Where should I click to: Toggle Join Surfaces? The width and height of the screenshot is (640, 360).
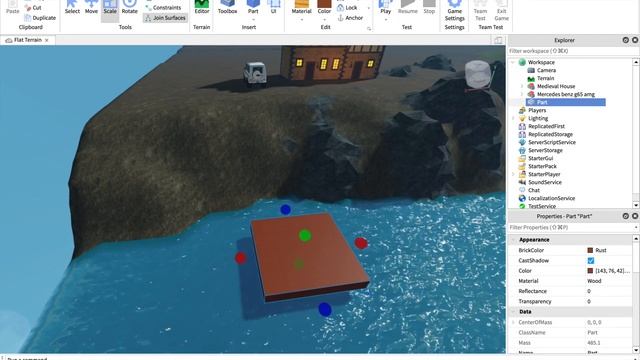point(165,18)
